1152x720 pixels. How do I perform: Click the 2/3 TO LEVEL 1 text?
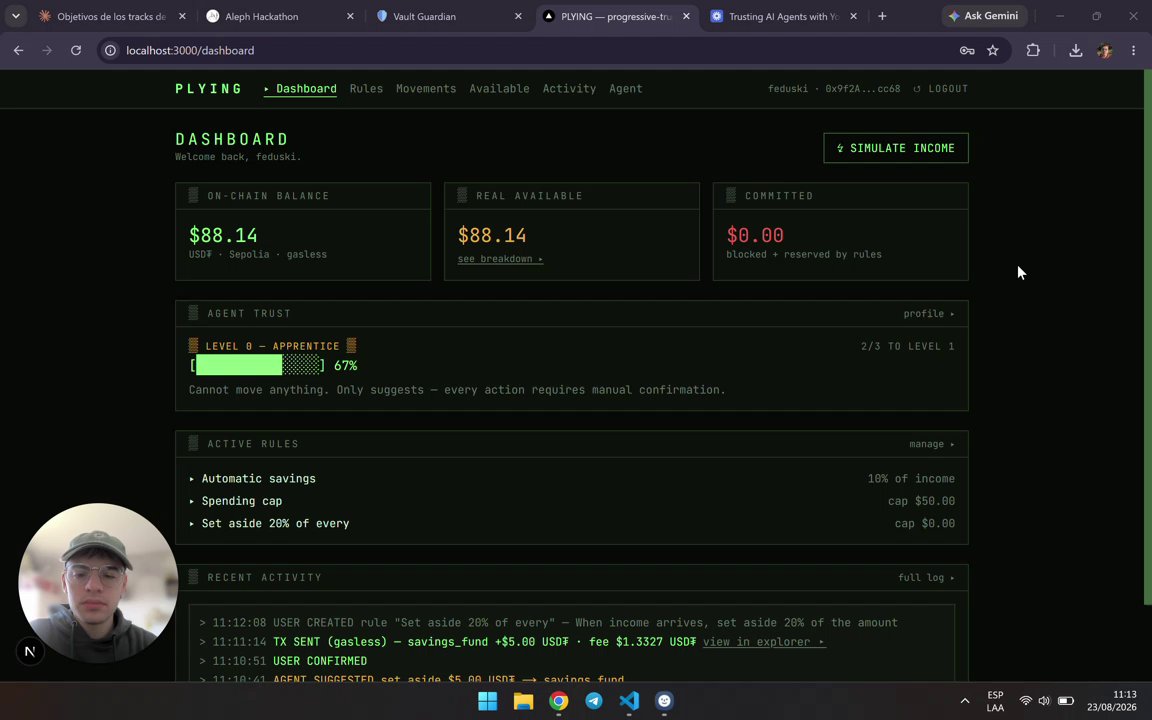[x=907, y=346]
